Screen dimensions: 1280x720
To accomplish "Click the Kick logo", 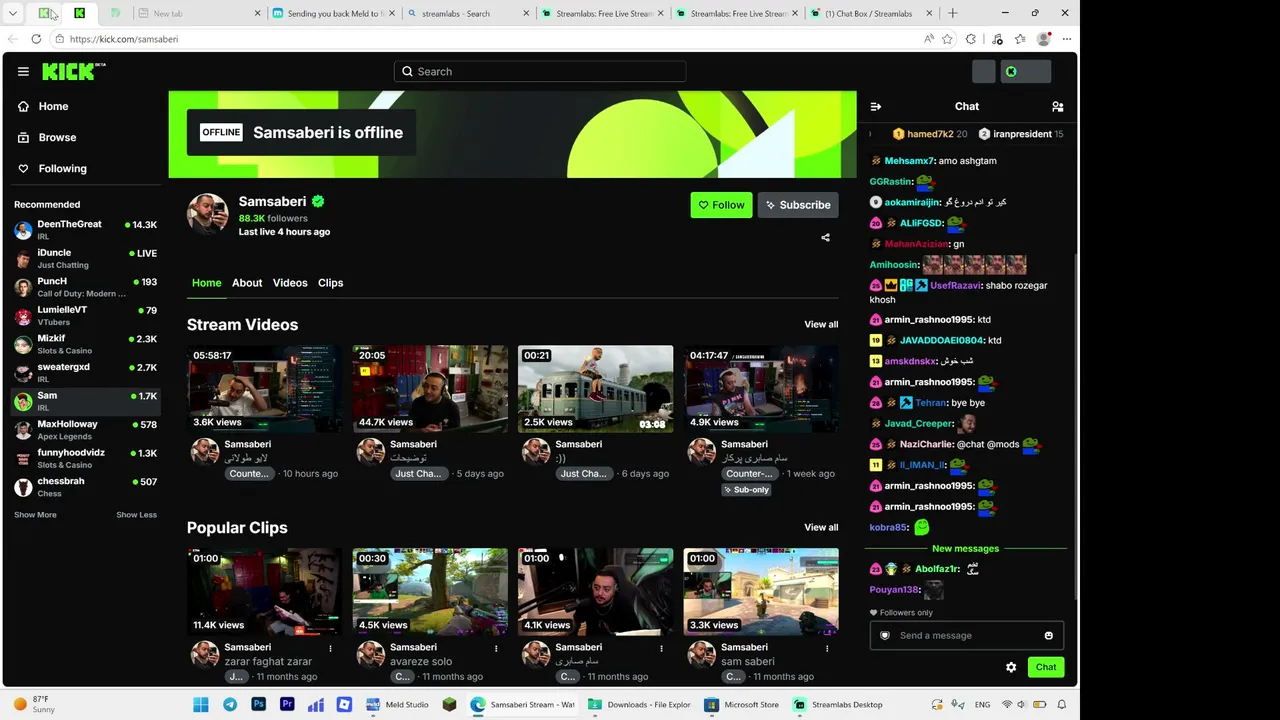I will click(73, 71).
